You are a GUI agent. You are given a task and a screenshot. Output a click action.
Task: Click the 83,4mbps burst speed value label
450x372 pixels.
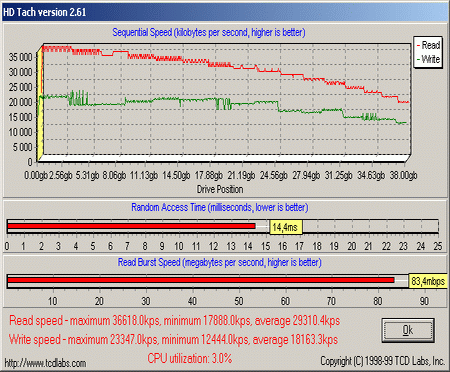click(428, 281)
